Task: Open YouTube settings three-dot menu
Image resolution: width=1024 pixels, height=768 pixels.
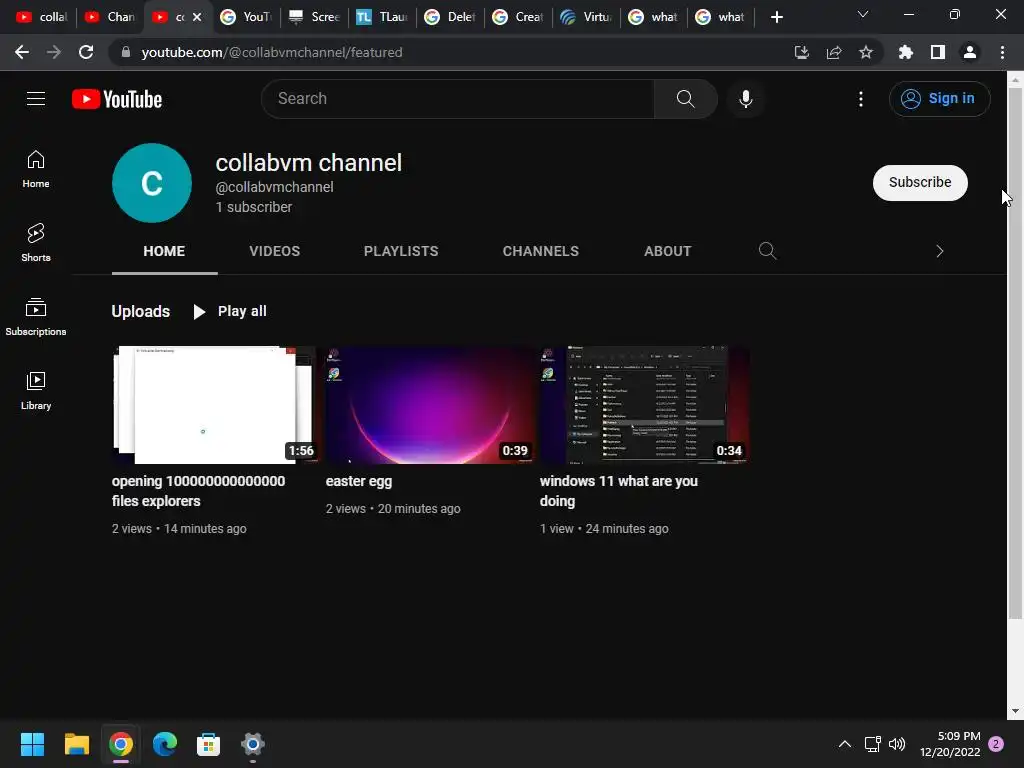Action: tap(861, 99)
